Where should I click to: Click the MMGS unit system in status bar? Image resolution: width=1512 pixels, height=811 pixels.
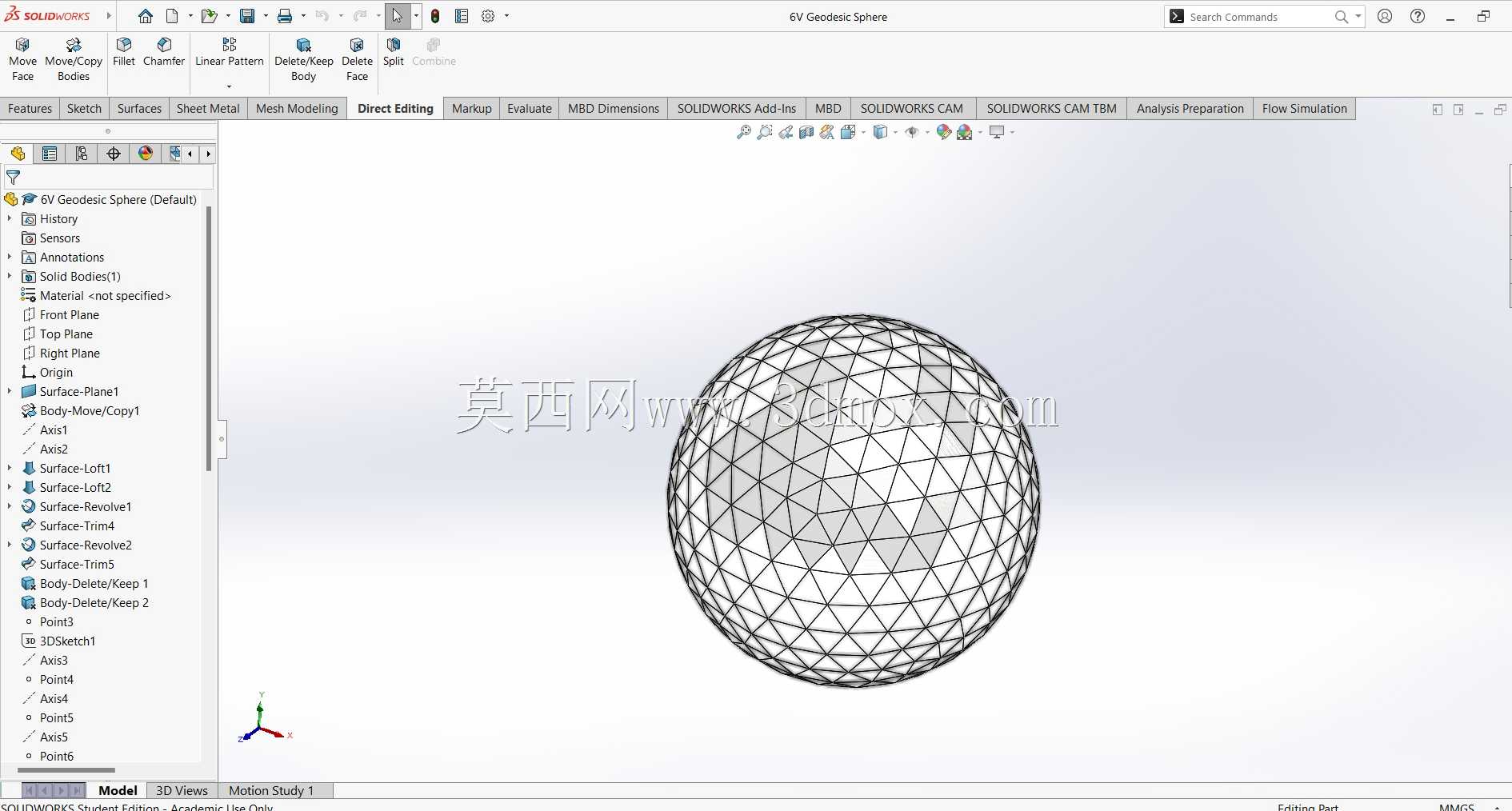point(1457,806)
